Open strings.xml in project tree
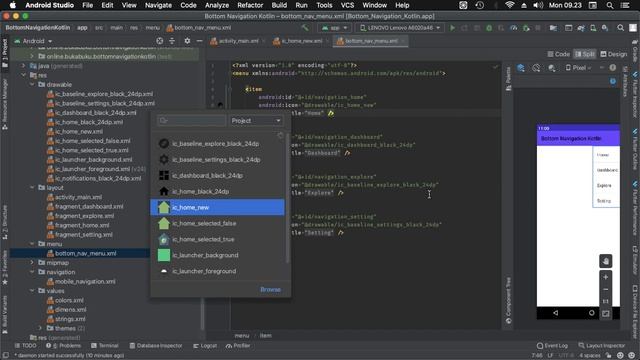The width and height of the screenshot is (640, 360). tap(66, 319)
